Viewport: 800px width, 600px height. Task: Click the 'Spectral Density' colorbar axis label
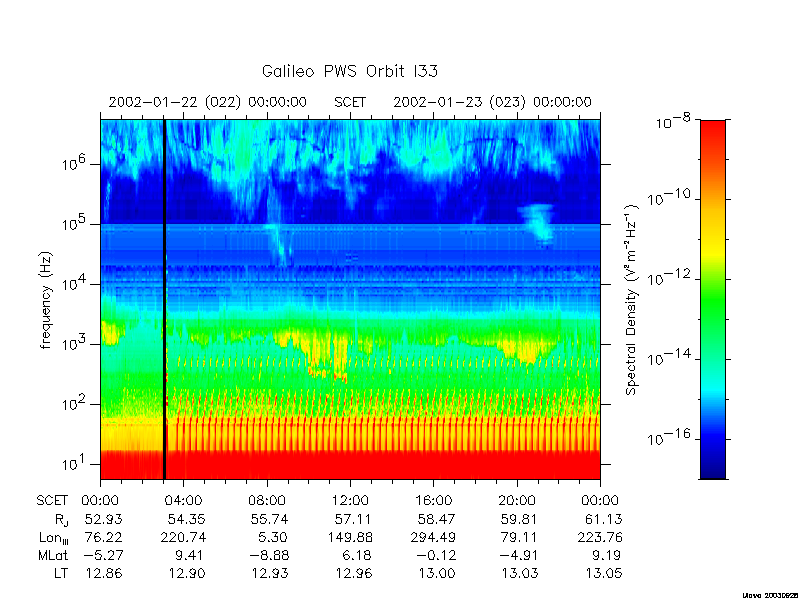coord(632,299)
